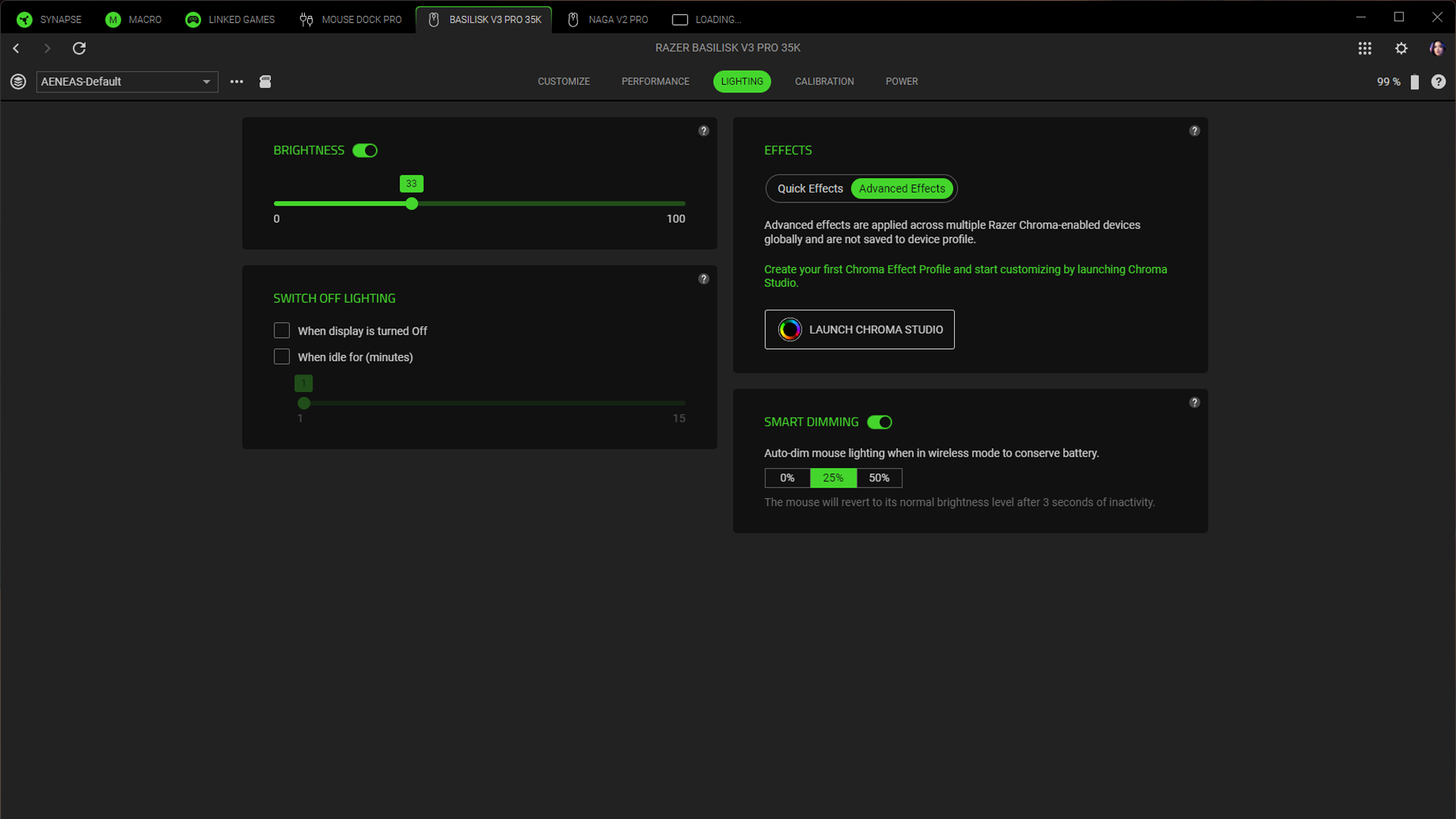1456x819 pixels.
Task: Click the Naga V2 Pro mouse icon
Action: pos(573,20)
